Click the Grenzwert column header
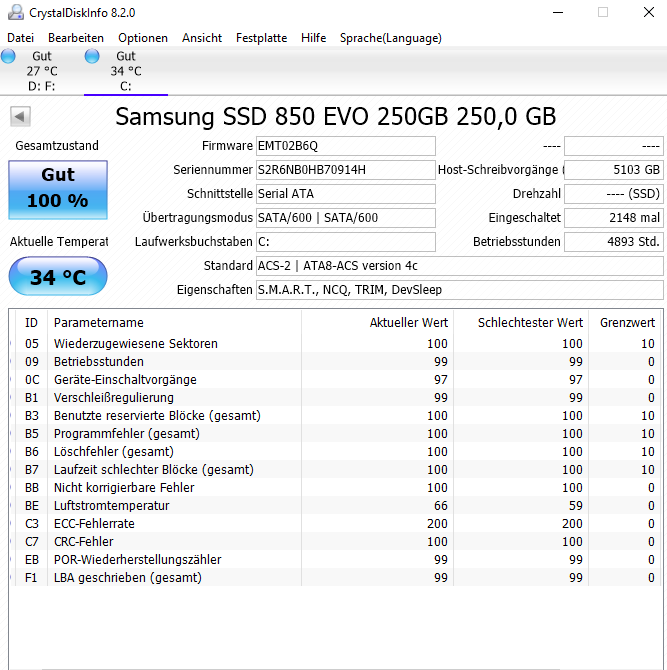667x670 pixels. coord(626,323)
